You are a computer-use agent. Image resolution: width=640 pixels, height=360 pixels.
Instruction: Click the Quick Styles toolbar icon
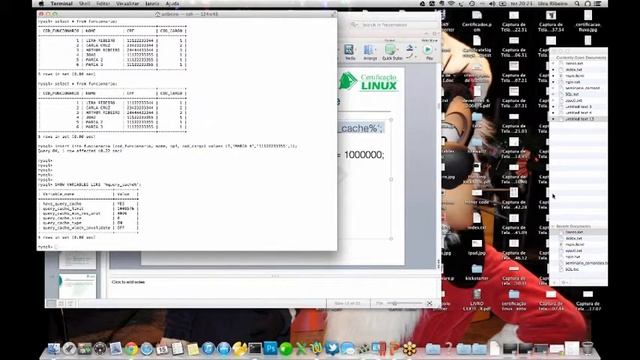(392, 52)
